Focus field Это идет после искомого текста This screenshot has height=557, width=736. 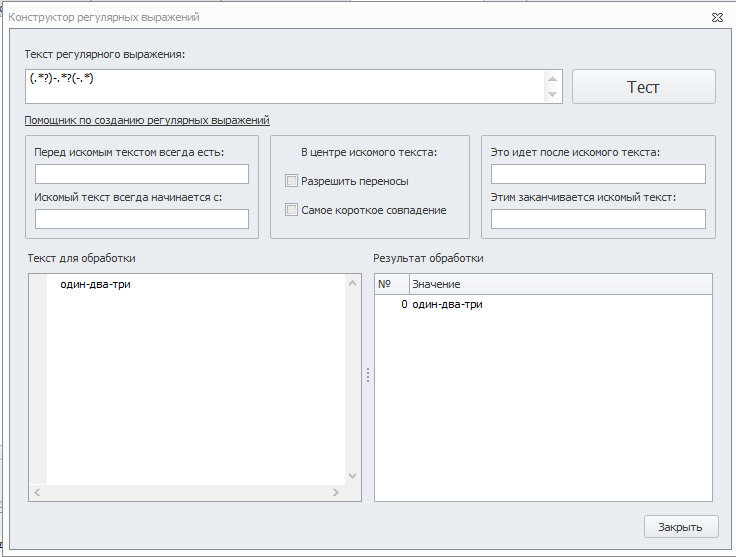(x=598, y=174)
